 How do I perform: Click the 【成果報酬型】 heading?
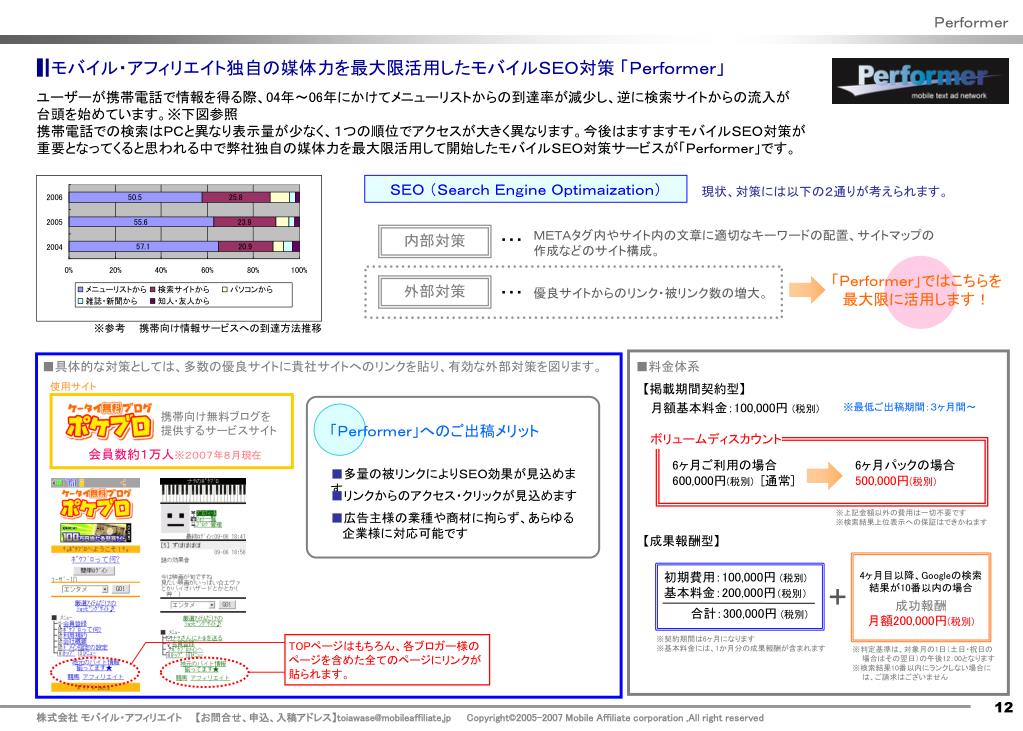[682, 541]
